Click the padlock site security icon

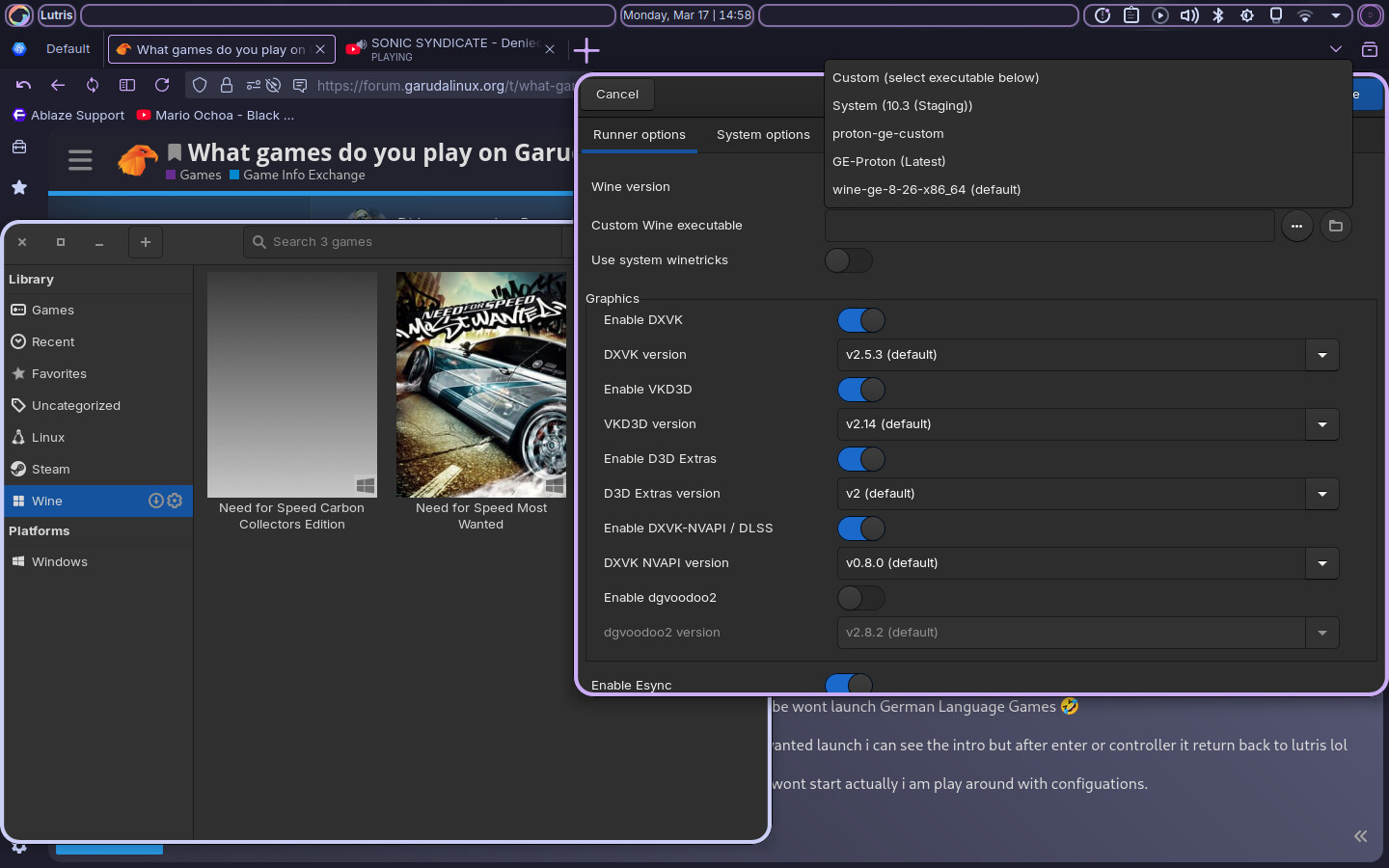(227, 85)
